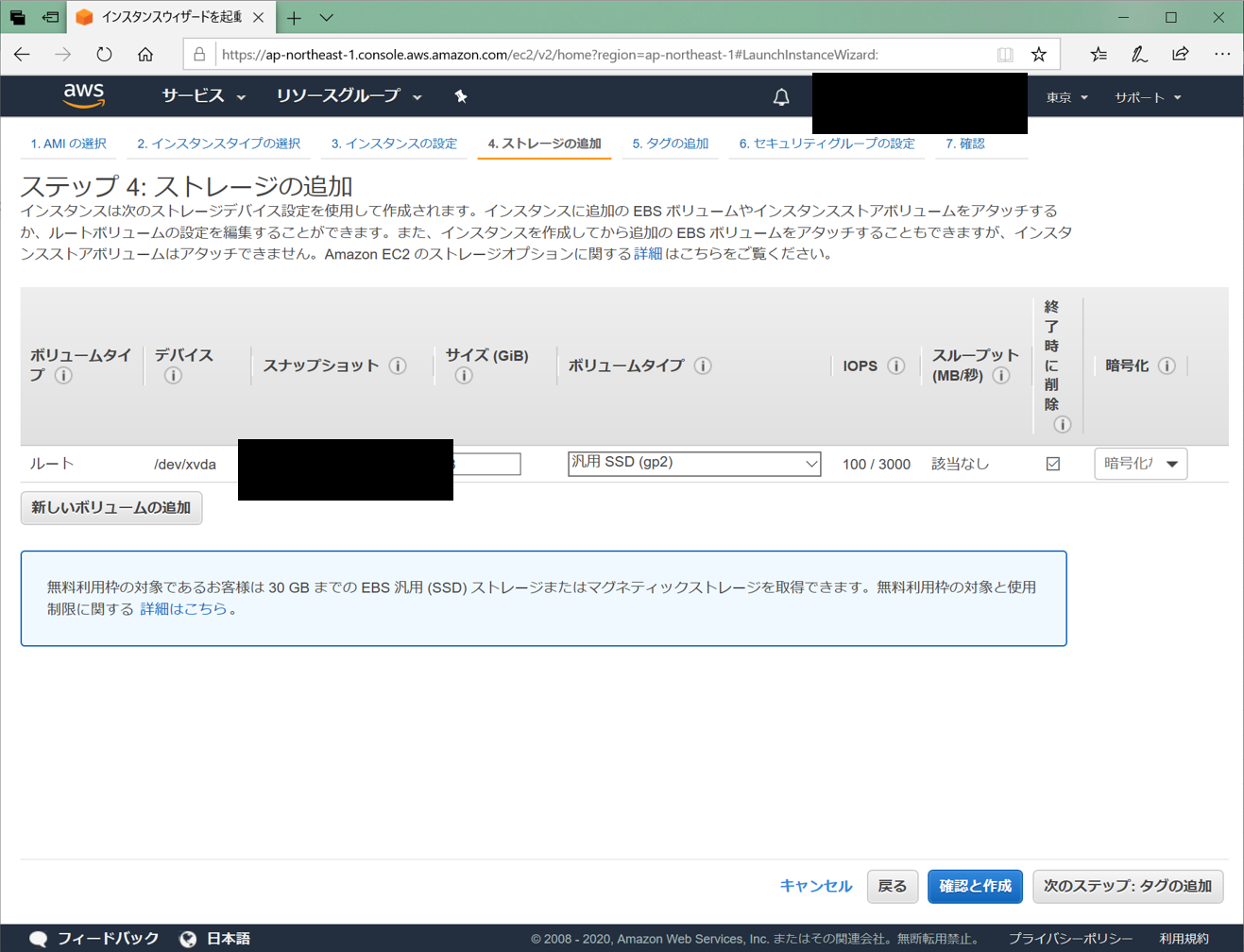Viewport: 1244px width, 952px height.
Task: Click the キャンセル link
Action: click(816, 886)
